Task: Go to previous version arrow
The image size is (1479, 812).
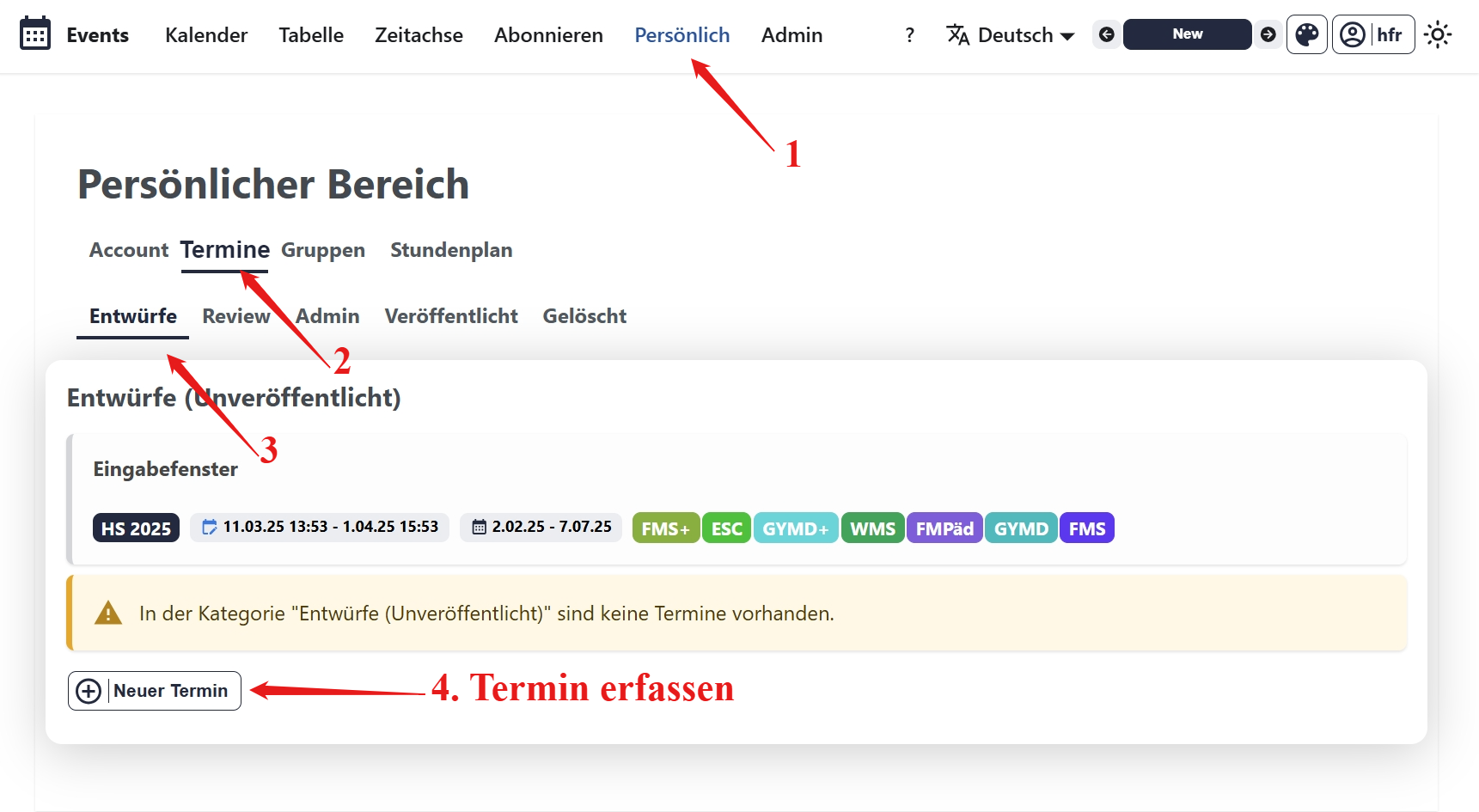Action: pos(1107,34)
